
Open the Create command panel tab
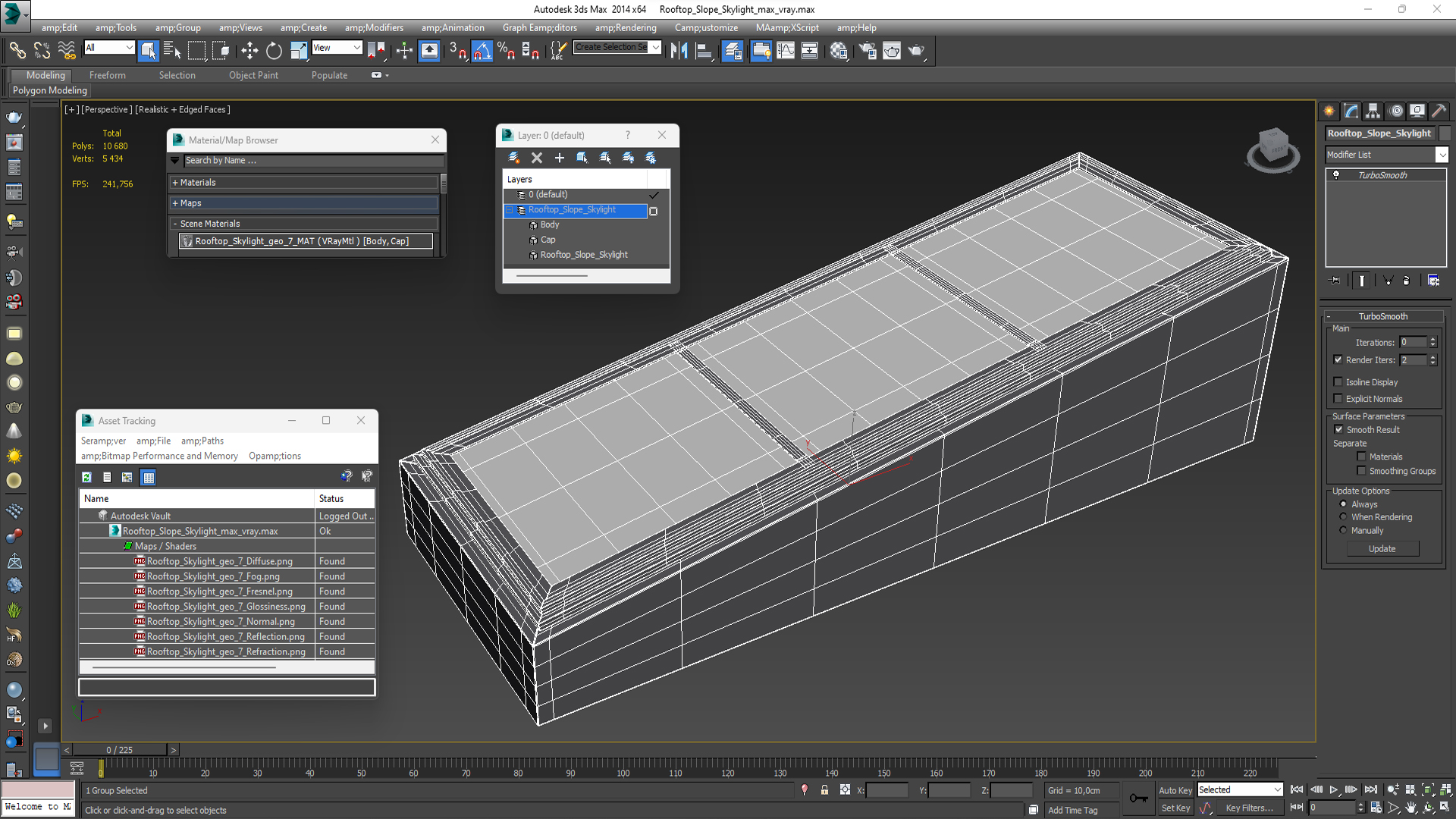pyautogui.click(x=1329, y=111)
